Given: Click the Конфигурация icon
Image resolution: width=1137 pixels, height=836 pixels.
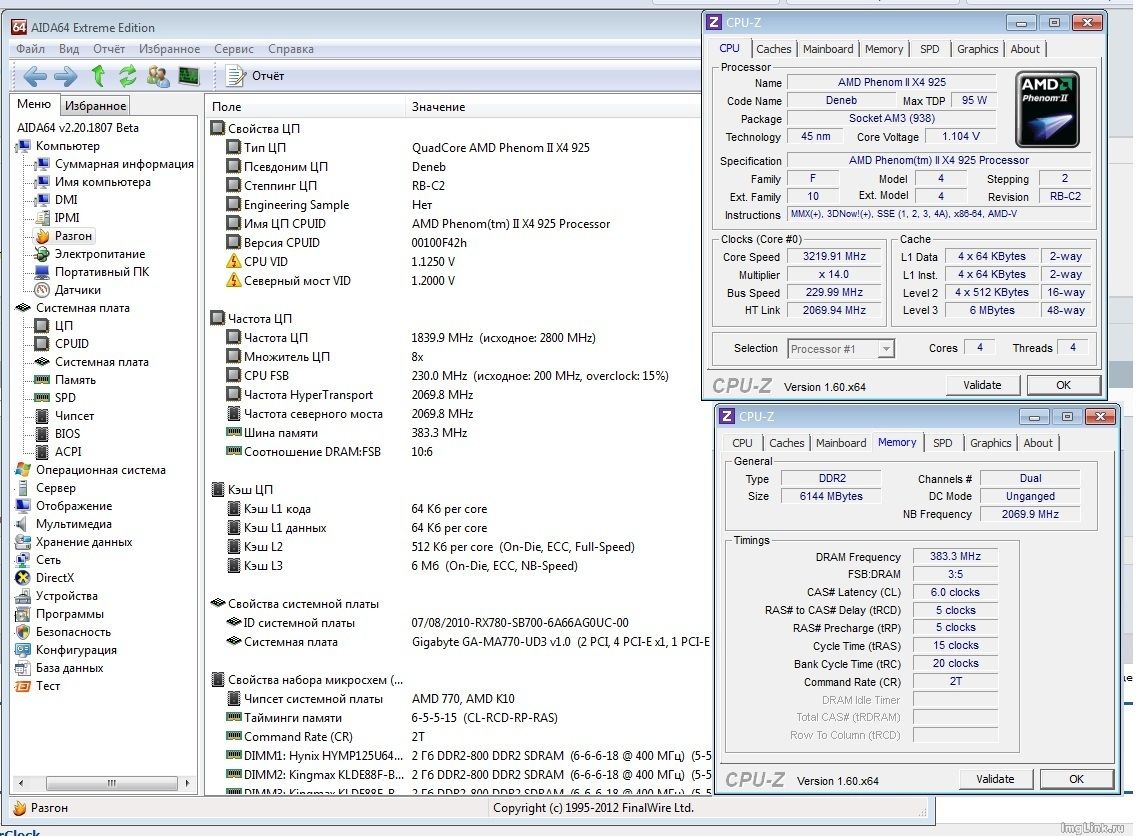Looking at the screenshot, I should click(22, 650).
